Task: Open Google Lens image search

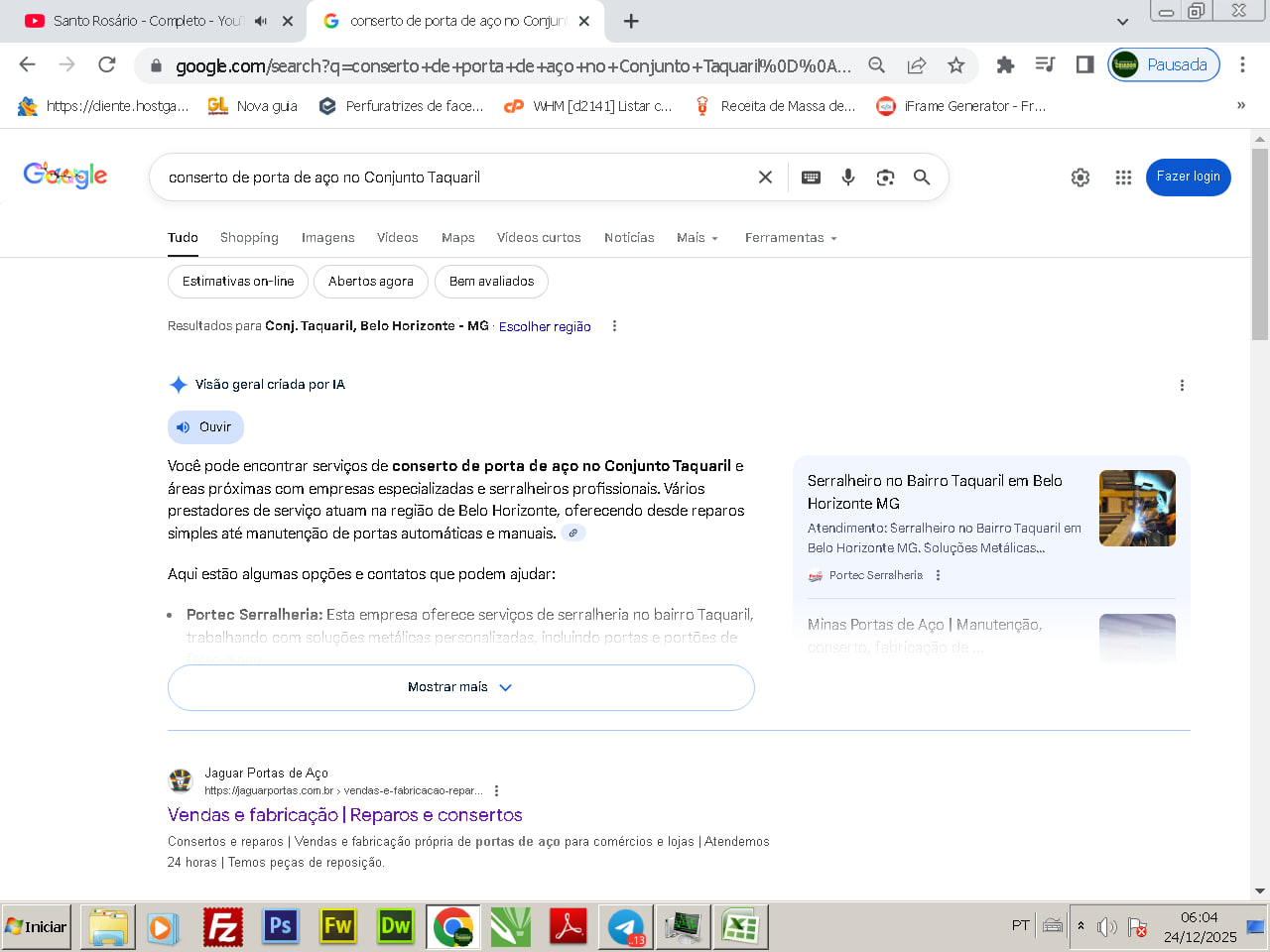Action: (885, 178)
